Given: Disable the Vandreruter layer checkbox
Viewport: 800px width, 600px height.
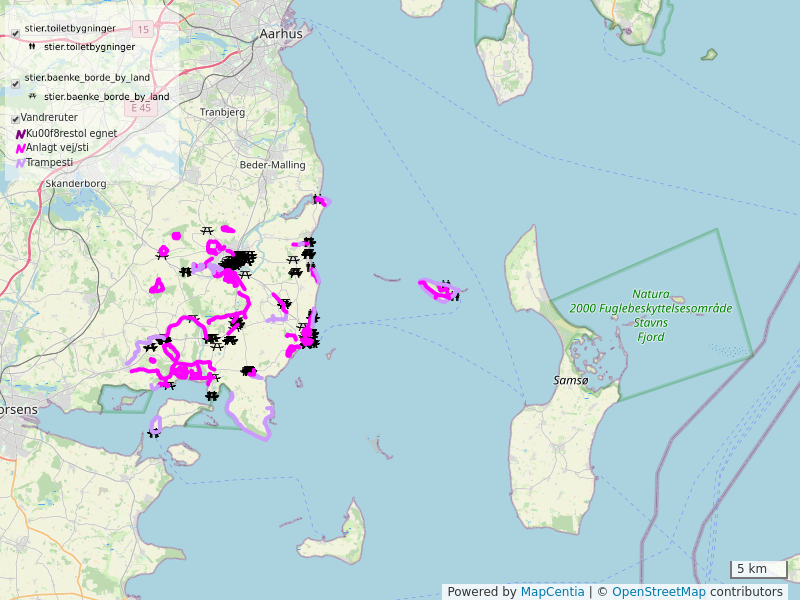Looking at the screenshot, I should point(15,119).
